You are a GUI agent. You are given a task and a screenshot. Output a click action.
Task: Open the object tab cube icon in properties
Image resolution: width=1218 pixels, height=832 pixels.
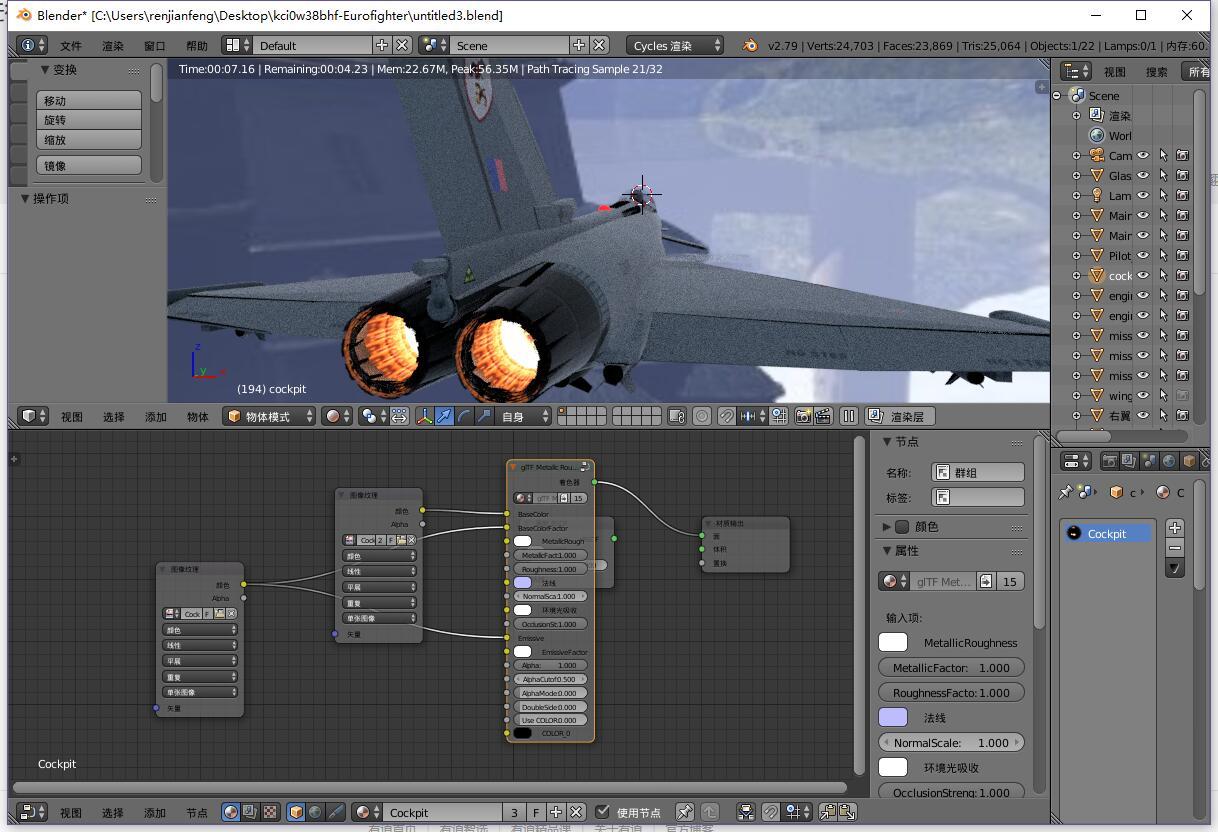click(x=1189, y=461)
